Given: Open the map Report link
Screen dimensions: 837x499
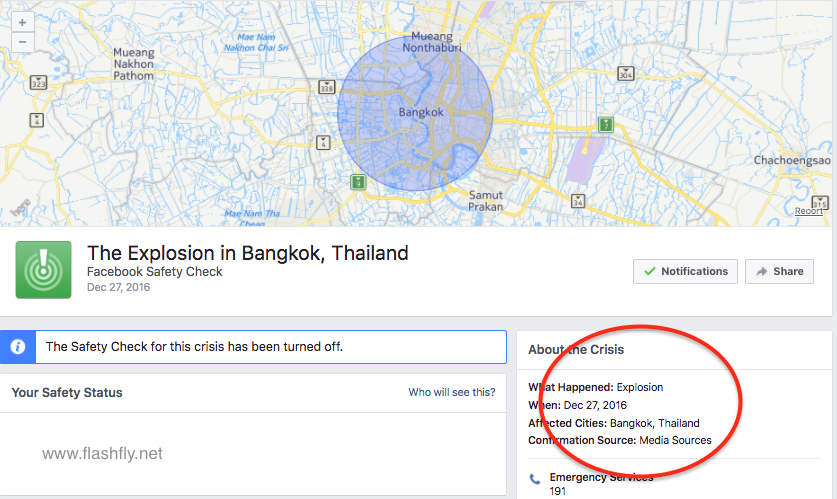Looking at the screenshot, I should (808, 211).
